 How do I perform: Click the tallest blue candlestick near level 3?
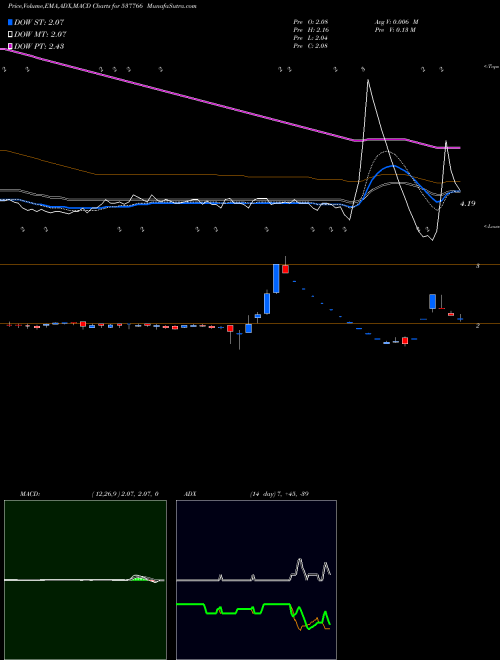[276, 278]
